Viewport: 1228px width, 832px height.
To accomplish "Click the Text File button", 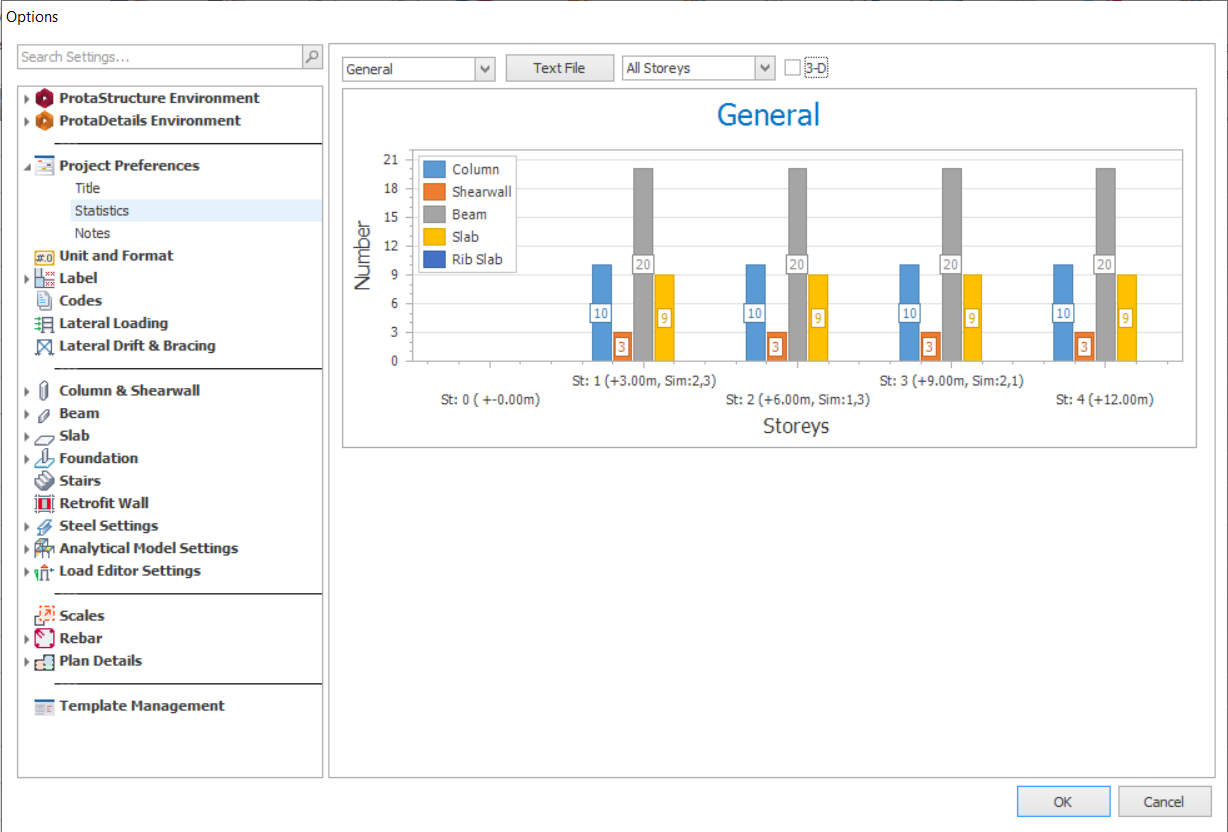I will click(x=560, y=68).
